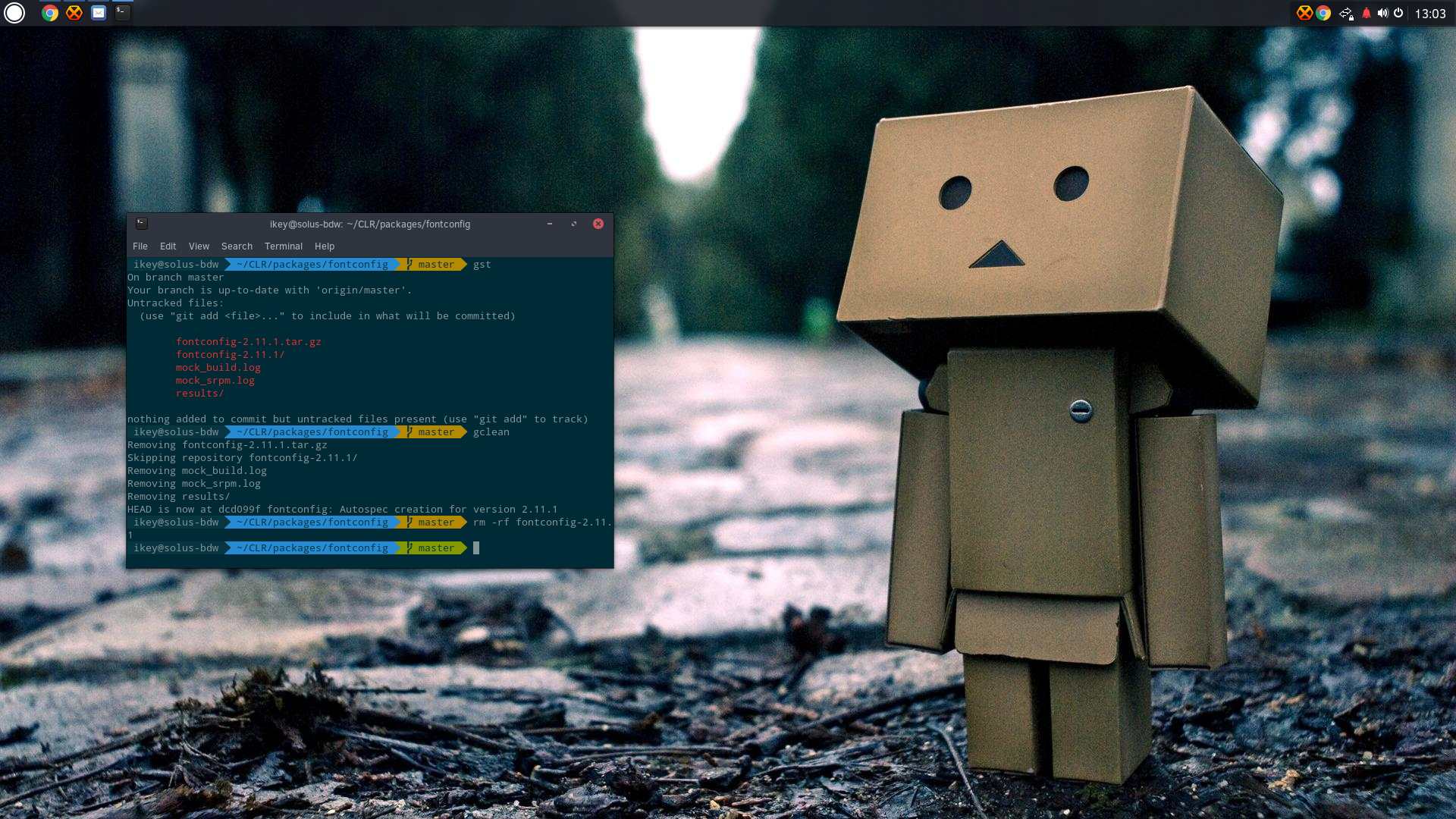Image resolution: width=1456 pixels, height=819 pixels.
Task: Open the power session menu icon
Action: pyautogui.click(x=1398, y=13)
